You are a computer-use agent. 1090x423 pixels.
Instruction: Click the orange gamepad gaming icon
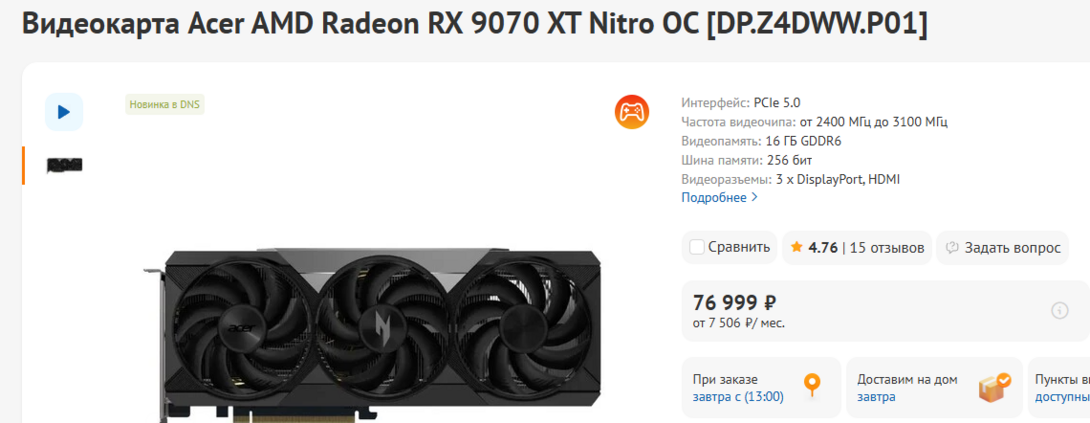pyautogui.click(x=631, y=112)
